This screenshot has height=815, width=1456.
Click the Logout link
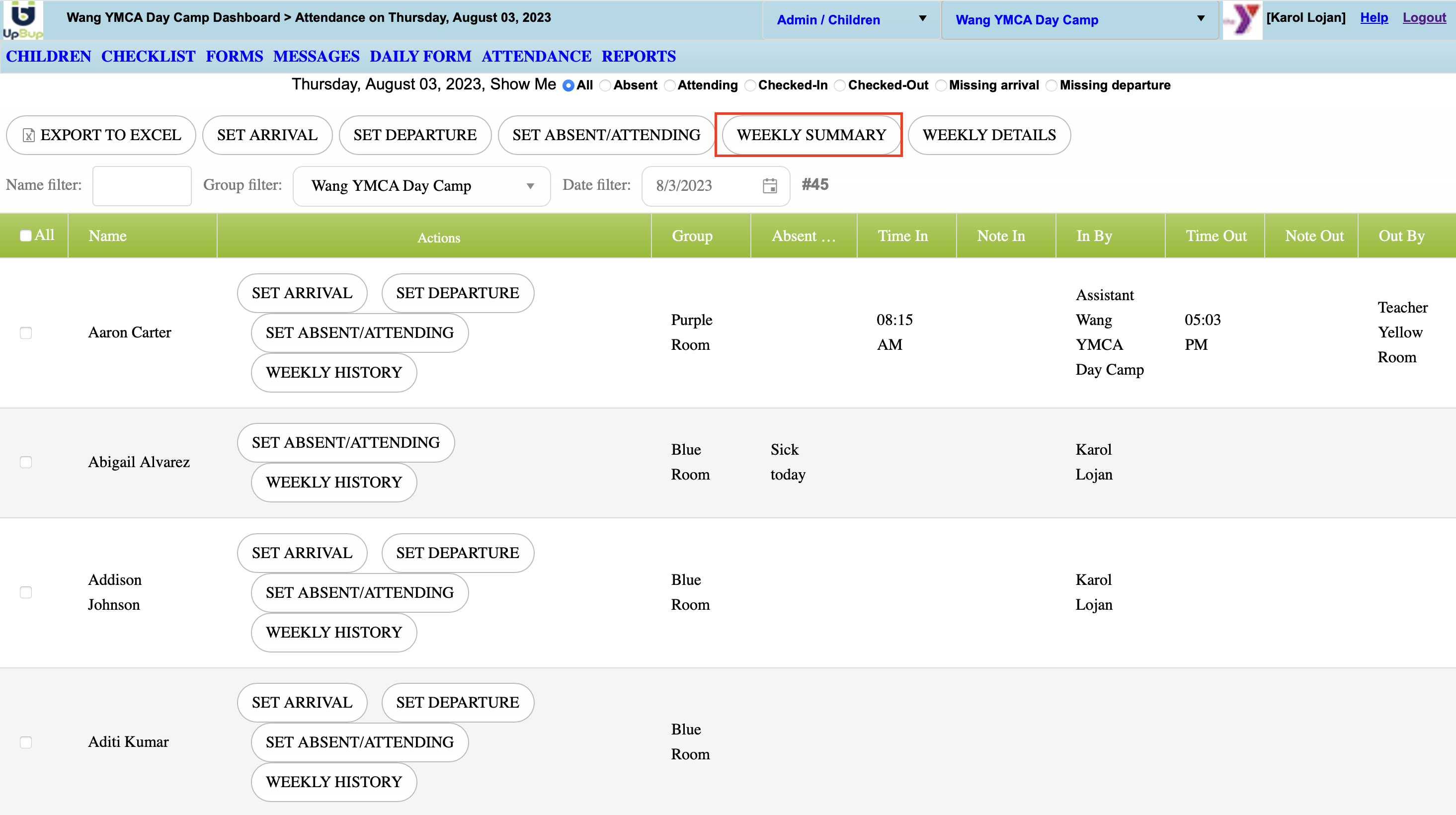[x=1423, y=17]
